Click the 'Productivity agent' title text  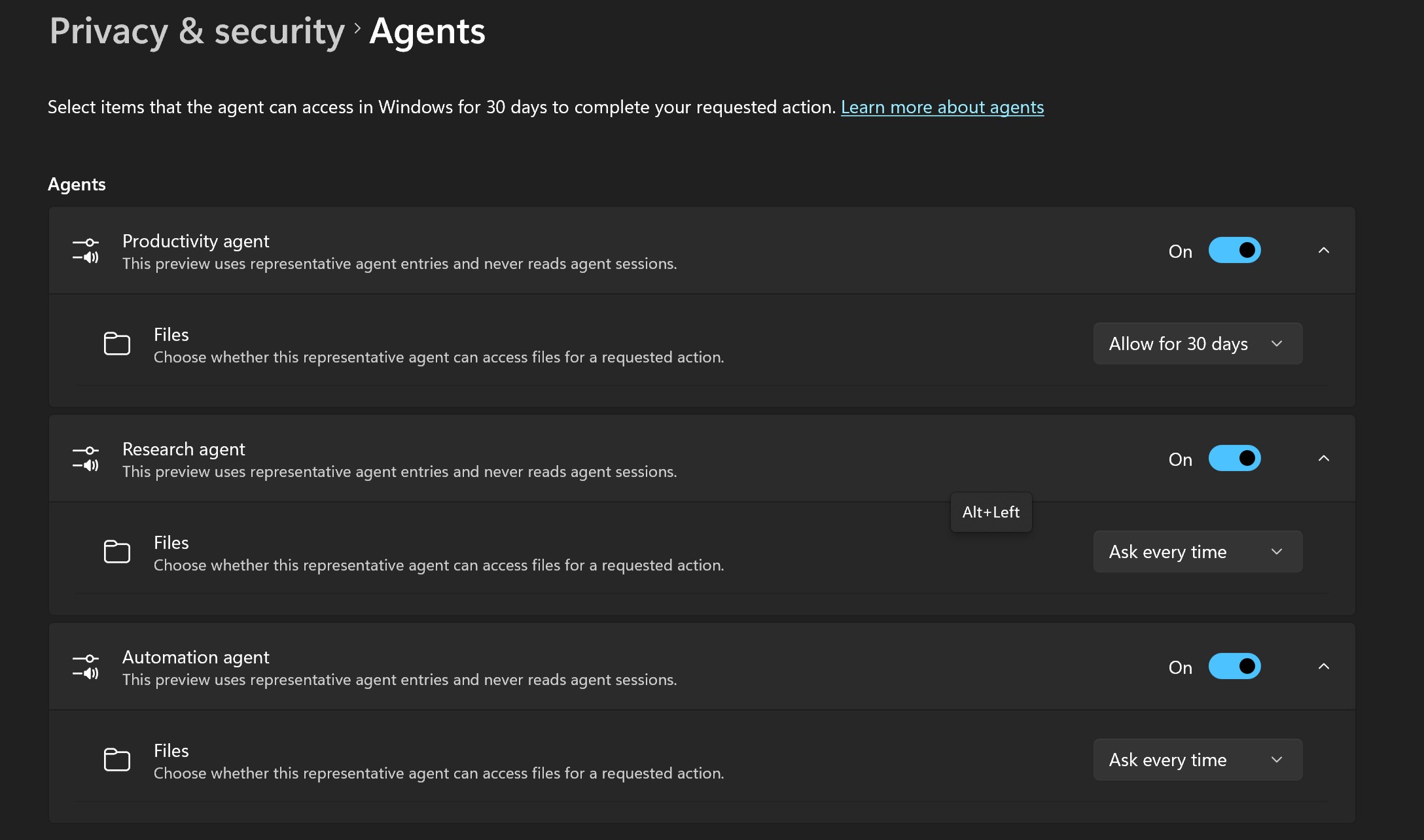[196, 241]
